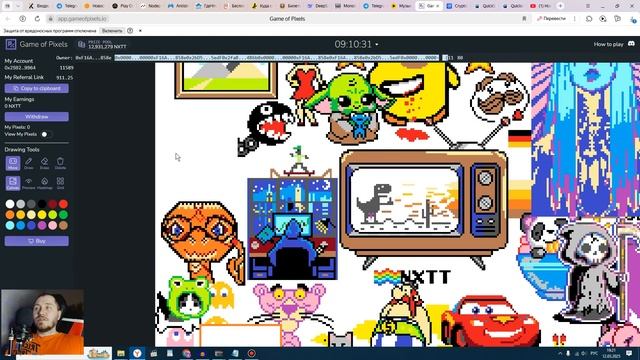The width and height of the screenshot is (640, 360).
Task: Toggle View My Pixels switch
Action: click(x=46, y=134)
